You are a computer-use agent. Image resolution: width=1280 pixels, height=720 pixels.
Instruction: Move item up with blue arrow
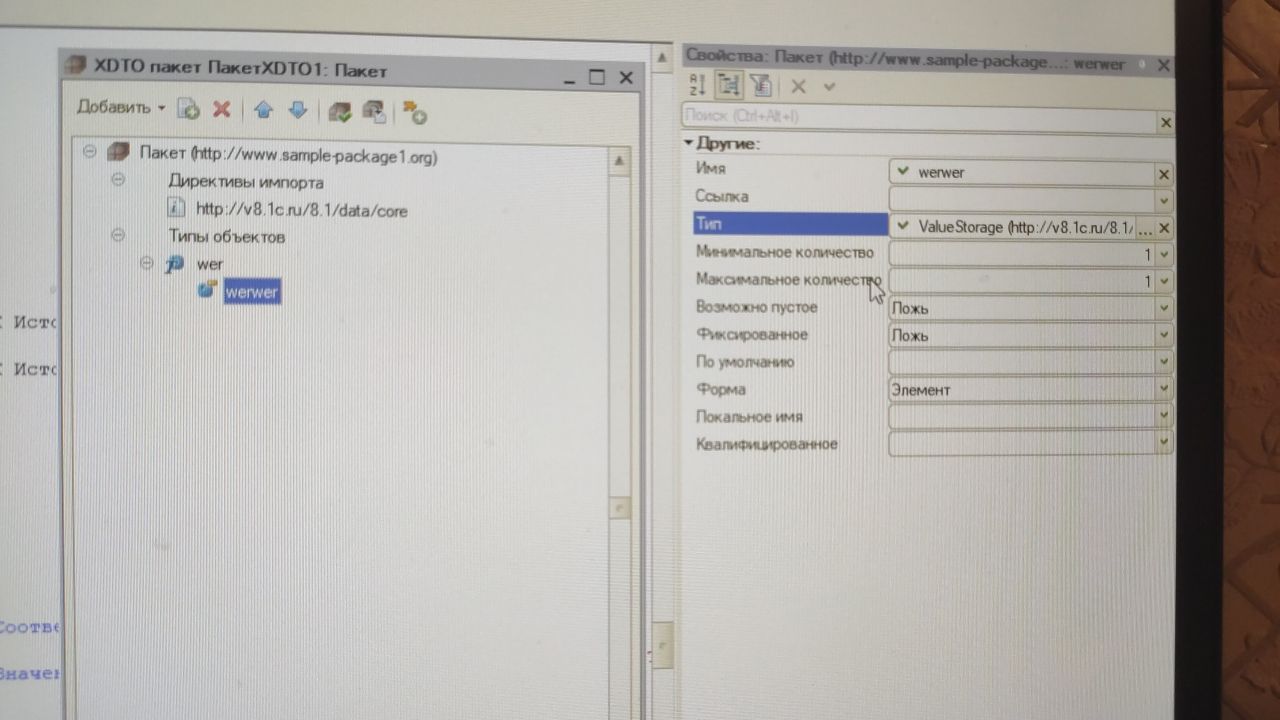(x=263, y=110)
